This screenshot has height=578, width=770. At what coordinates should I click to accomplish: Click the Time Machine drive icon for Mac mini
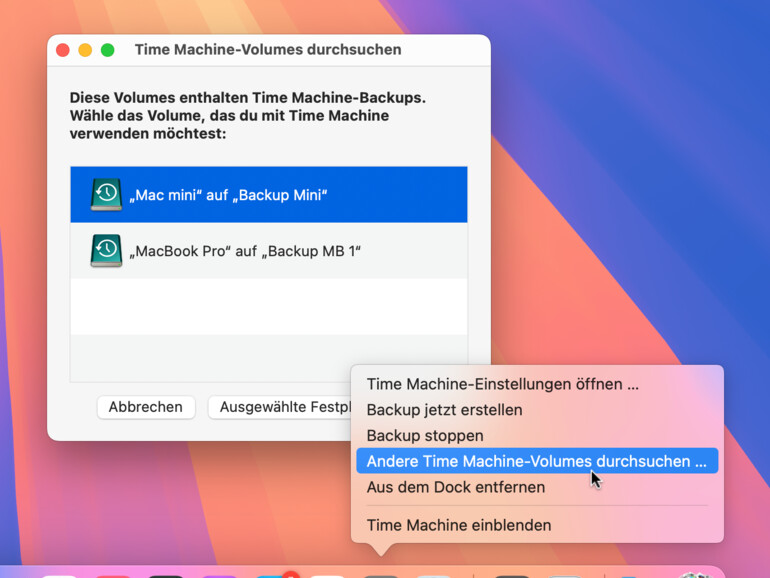pos(106,194)
